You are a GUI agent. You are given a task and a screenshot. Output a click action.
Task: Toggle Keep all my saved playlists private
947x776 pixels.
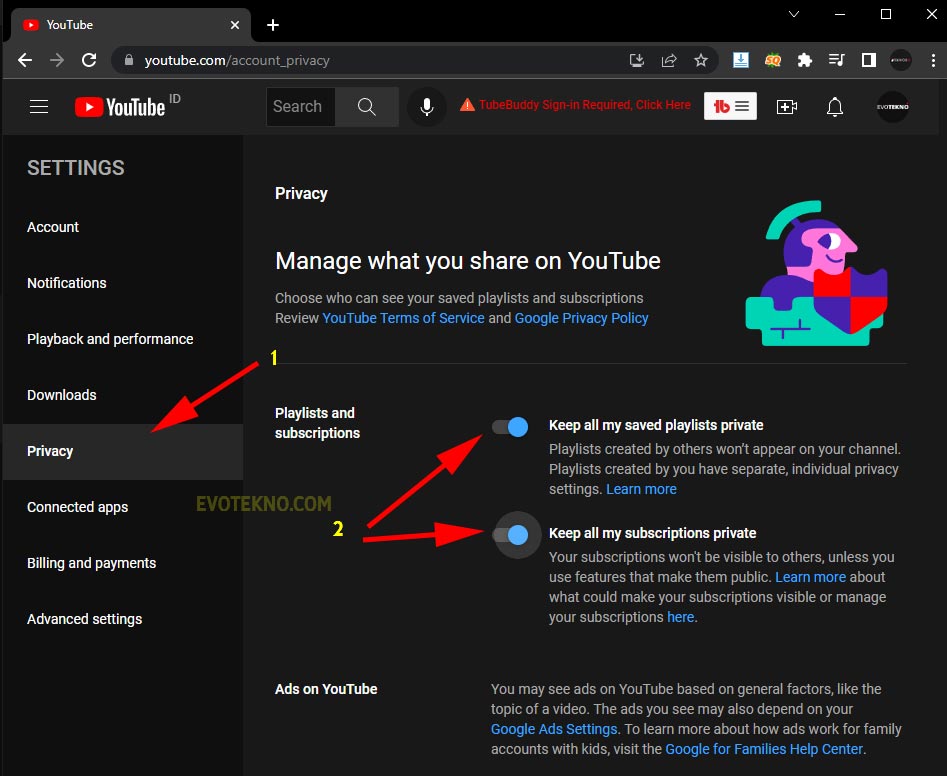tap(510, 427)
